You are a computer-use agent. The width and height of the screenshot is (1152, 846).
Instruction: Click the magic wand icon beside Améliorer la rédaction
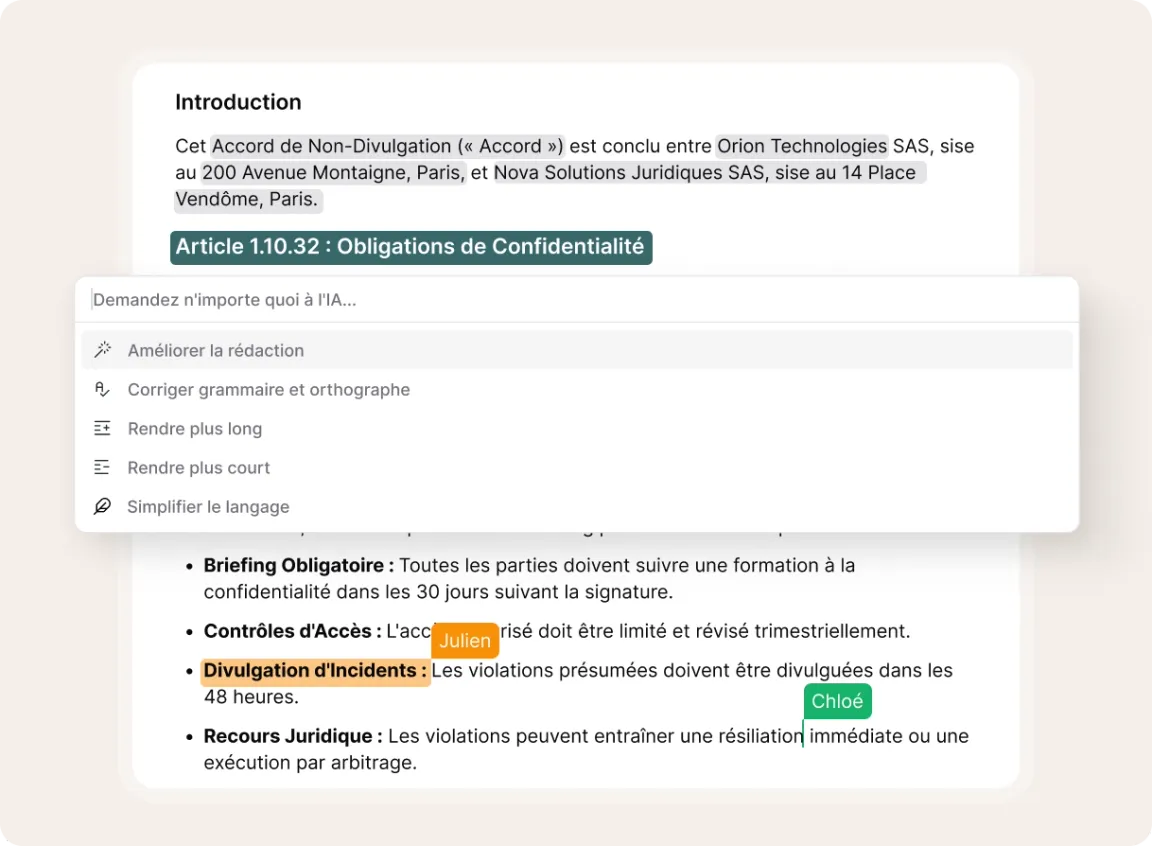coord(102,350)
